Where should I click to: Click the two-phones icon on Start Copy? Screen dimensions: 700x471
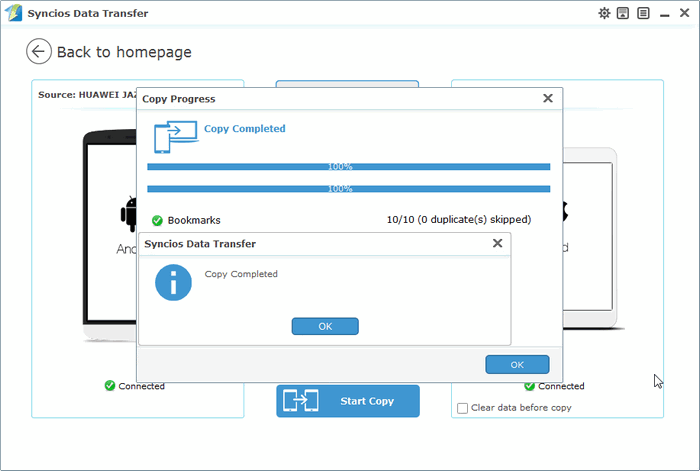[301, 401]
